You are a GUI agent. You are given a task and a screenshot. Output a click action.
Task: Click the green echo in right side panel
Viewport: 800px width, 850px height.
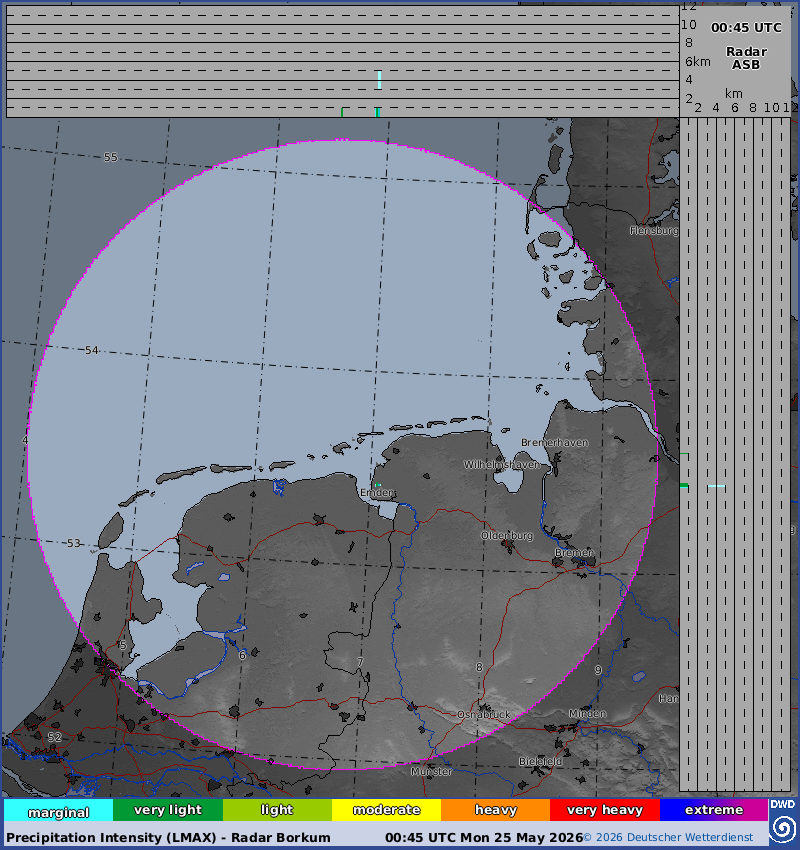(x=684, y=485)
